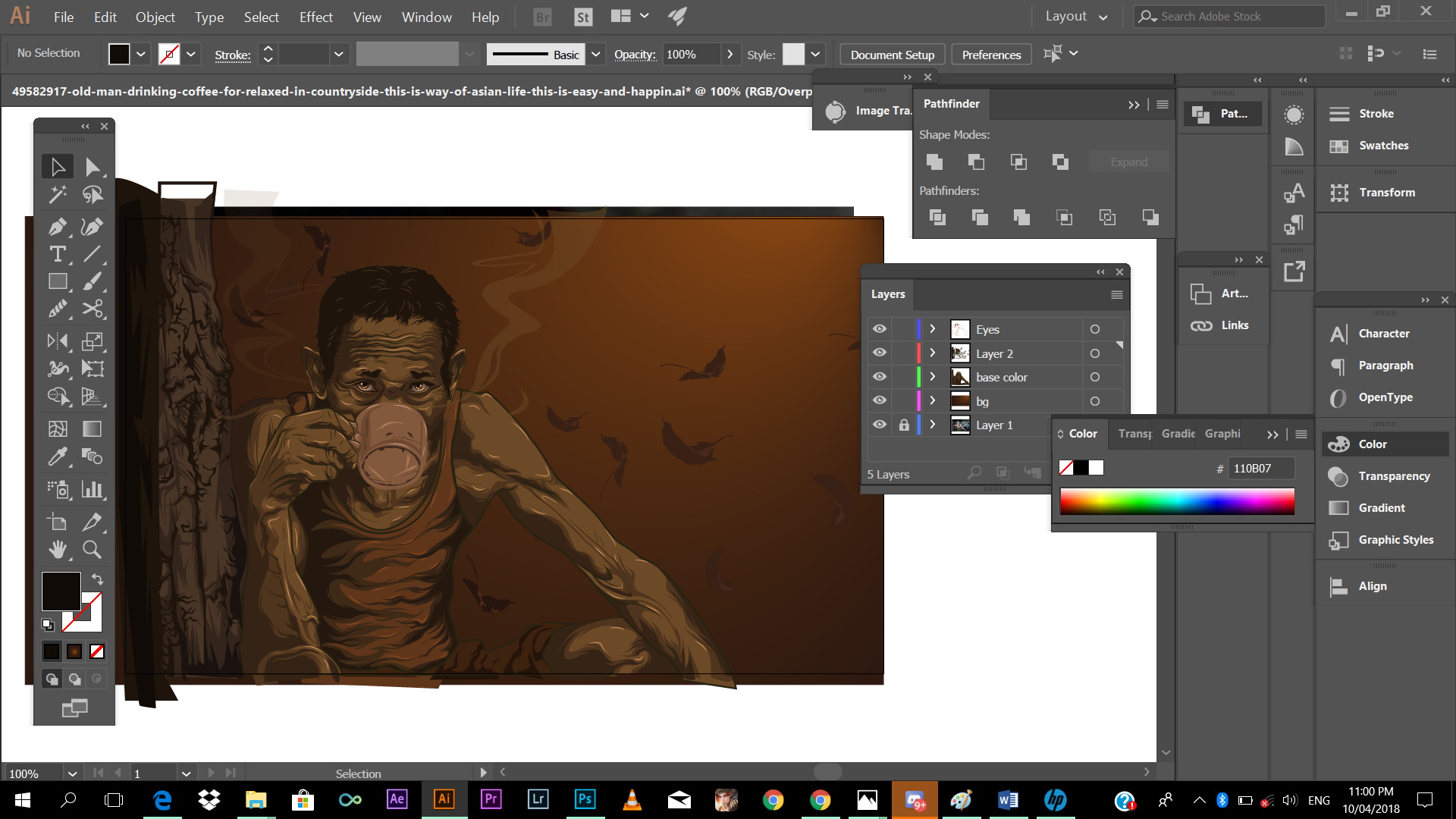
Task: Switch to the Transparency tab
Action: pyautogui.click(x=1134, y=433)
